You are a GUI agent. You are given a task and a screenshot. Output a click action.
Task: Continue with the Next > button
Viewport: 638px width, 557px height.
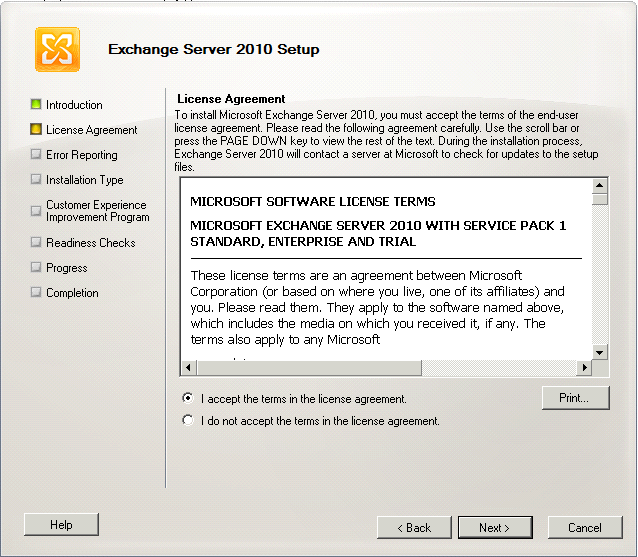495,528
